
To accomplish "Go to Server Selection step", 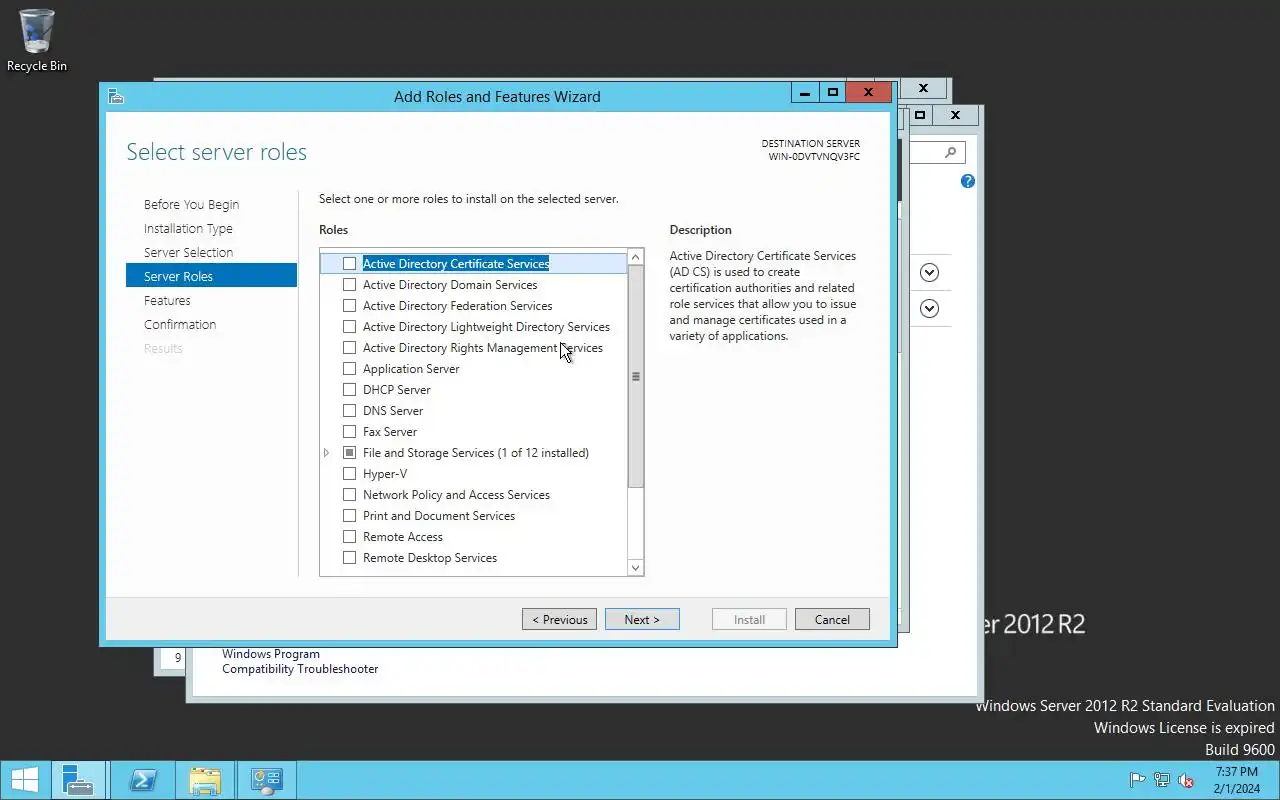I will (x=188, y=252).
